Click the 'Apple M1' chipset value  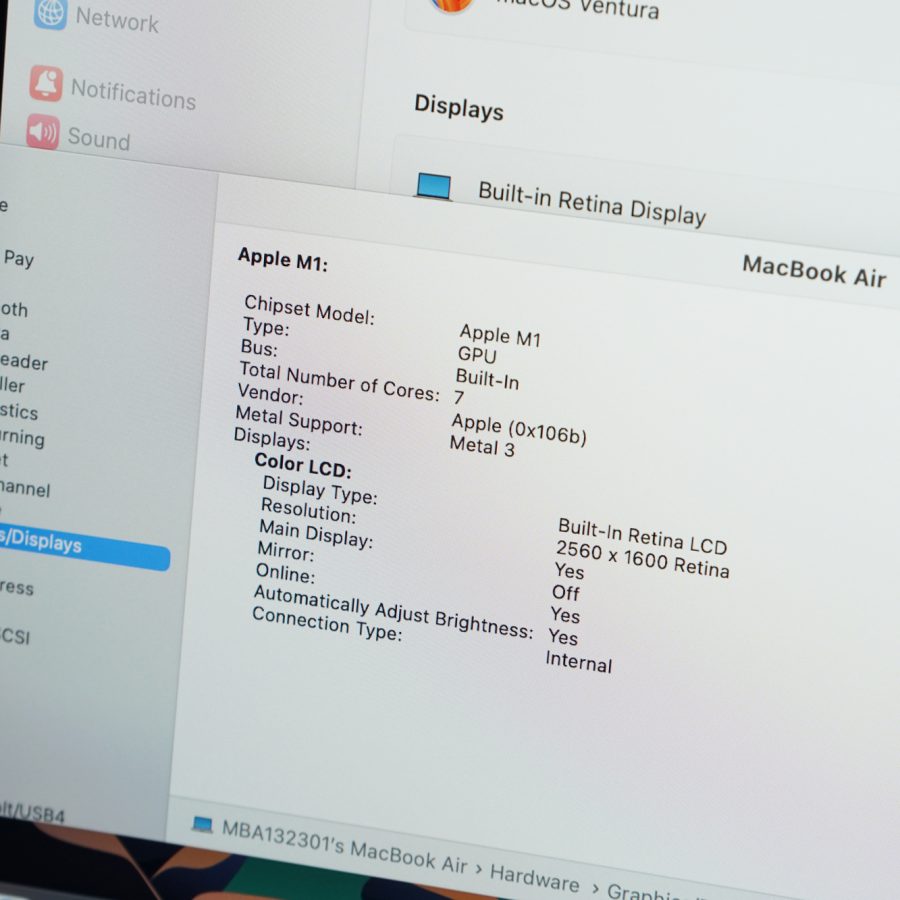click(x=500, y=335)
